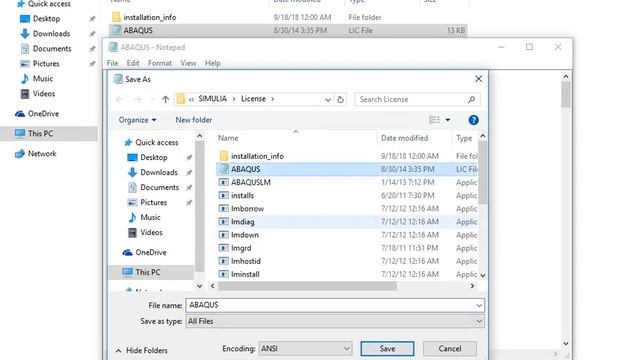Click the Save button
Image resolution: width=640 pixels, height=360 pixels.
pyautogui.click(x=387, y=349)
